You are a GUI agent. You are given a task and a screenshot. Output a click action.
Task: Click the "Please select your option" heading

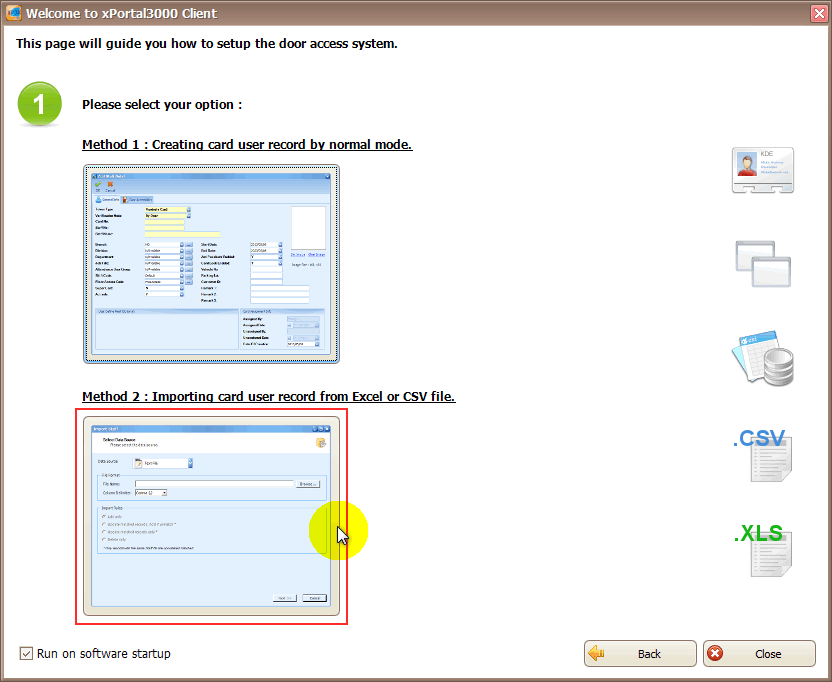pos(162,105)
